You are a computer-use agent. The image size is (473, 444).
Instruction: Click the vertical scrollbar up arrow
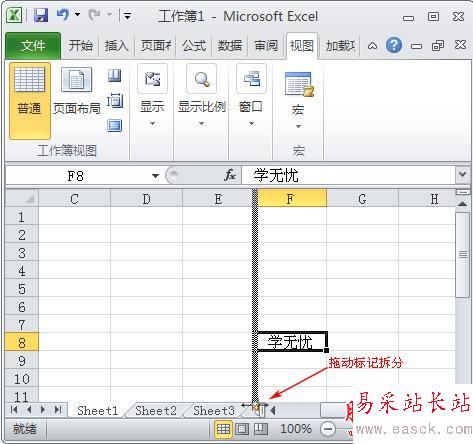coord(462,204)
